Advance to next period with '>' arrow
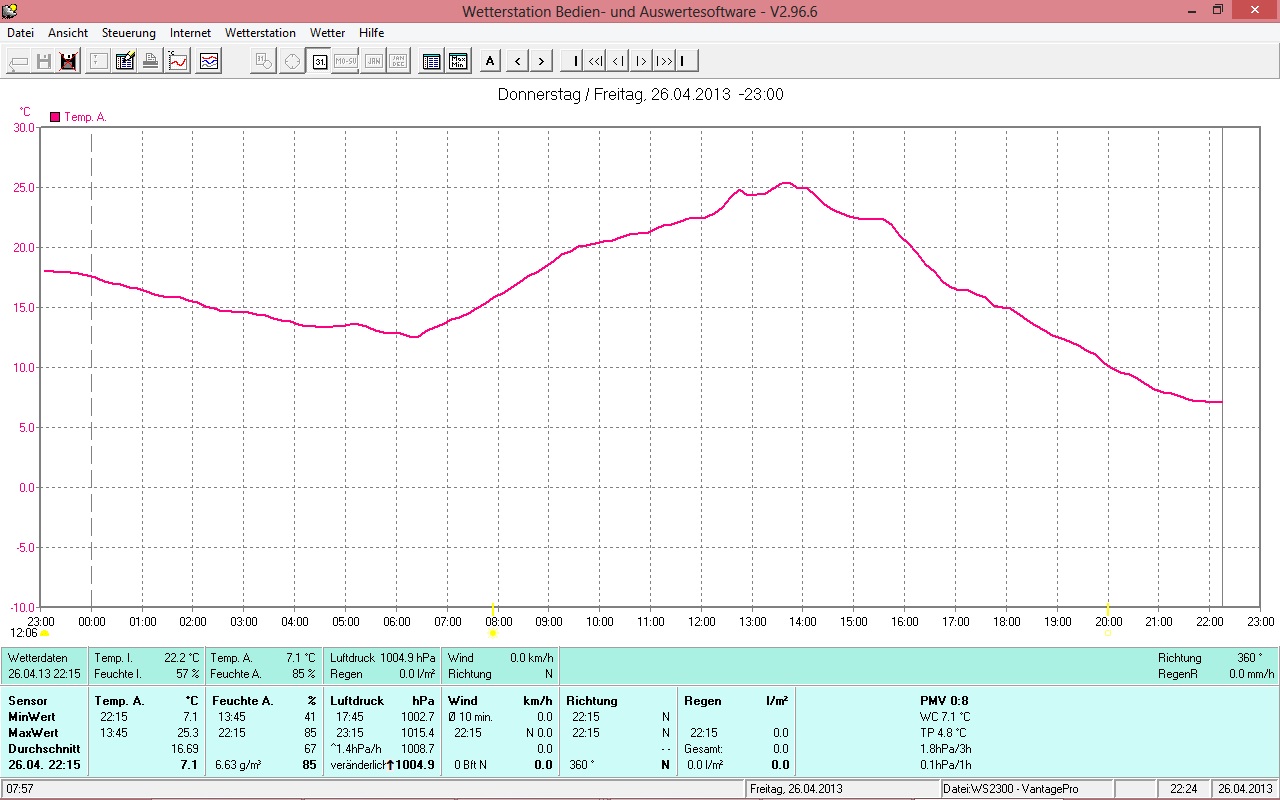This screenshot has width=1280, height=800. (541, 61)
